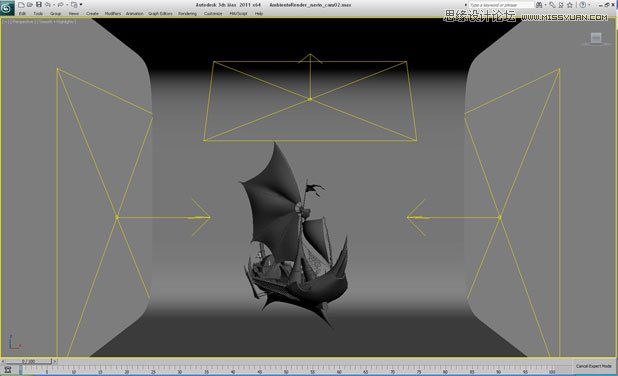Open the Rendering menu
The height and width of the screenshot is (376, 618).
(187, 13)
